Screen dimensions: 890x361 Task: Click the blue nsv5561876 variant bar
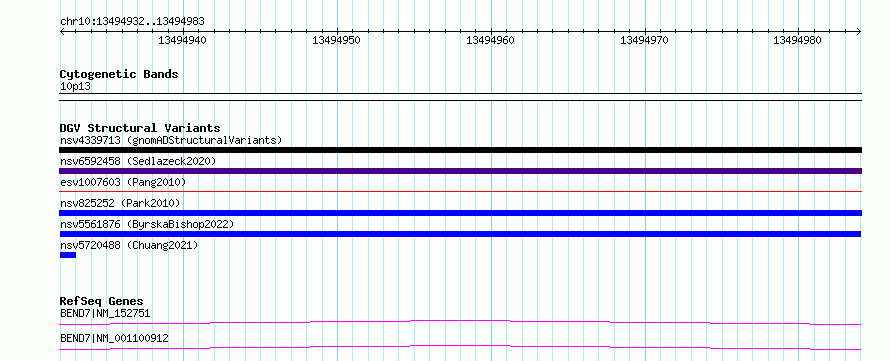click(460, 234)
